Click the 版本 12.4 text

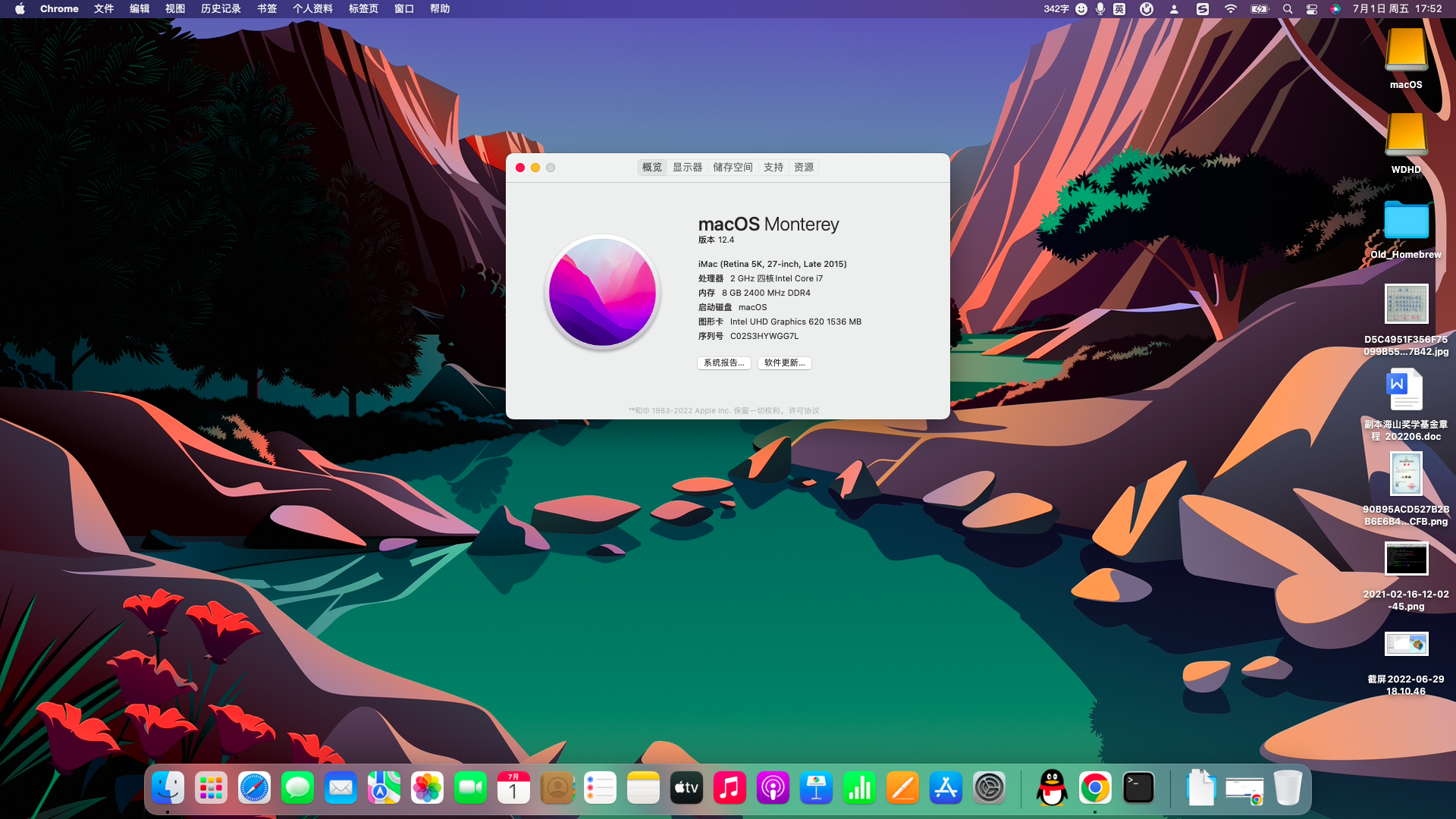[x=716, y=240]
